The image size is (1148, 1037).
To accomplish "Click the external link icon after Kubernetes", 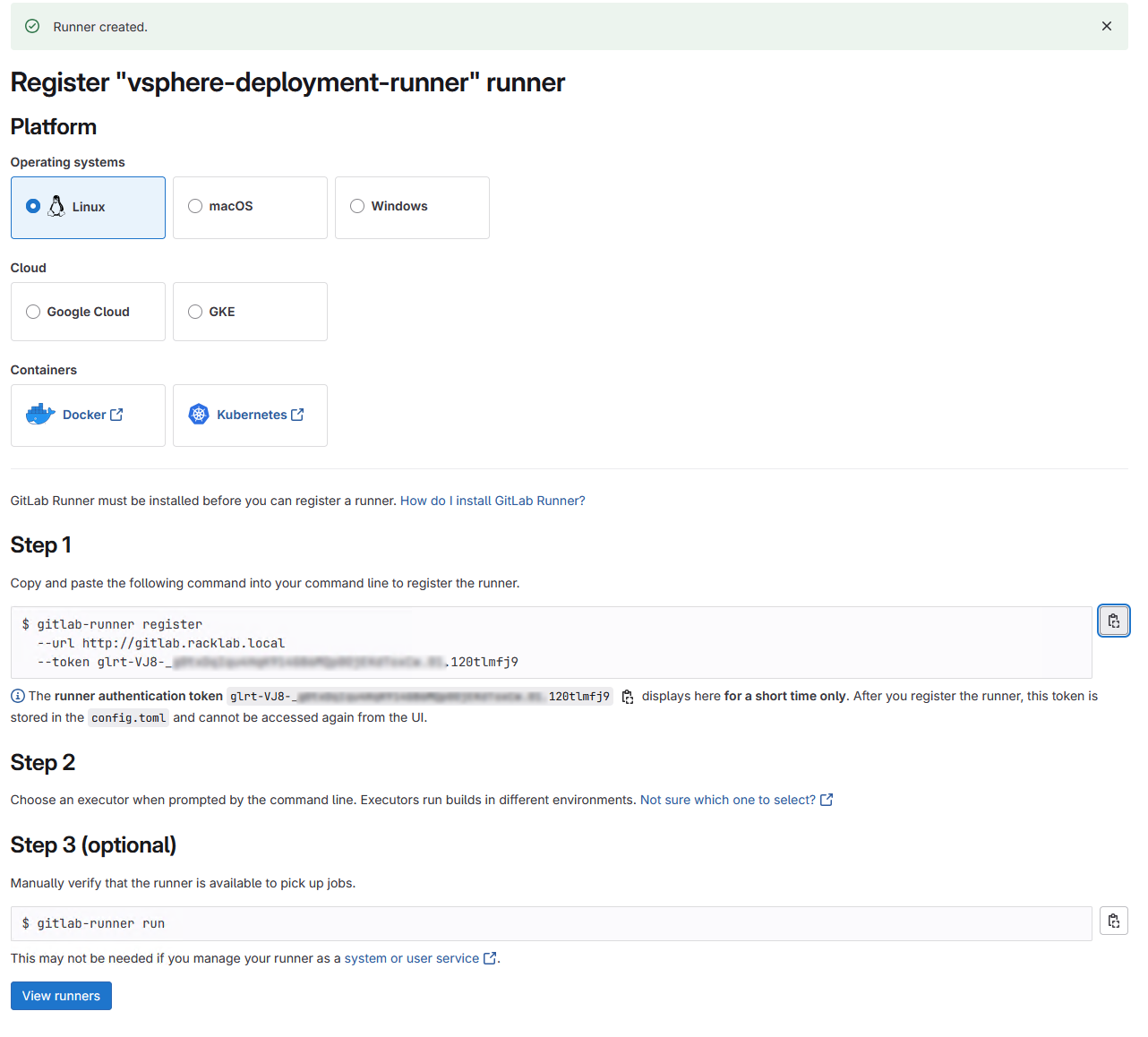I will point(297,414).
